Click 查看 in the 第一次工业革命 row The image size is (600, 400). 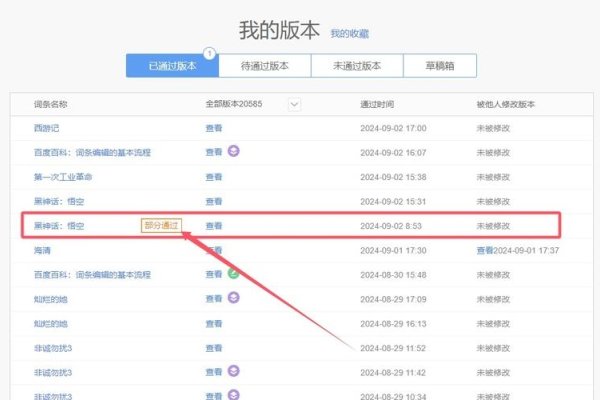[214, 177]
